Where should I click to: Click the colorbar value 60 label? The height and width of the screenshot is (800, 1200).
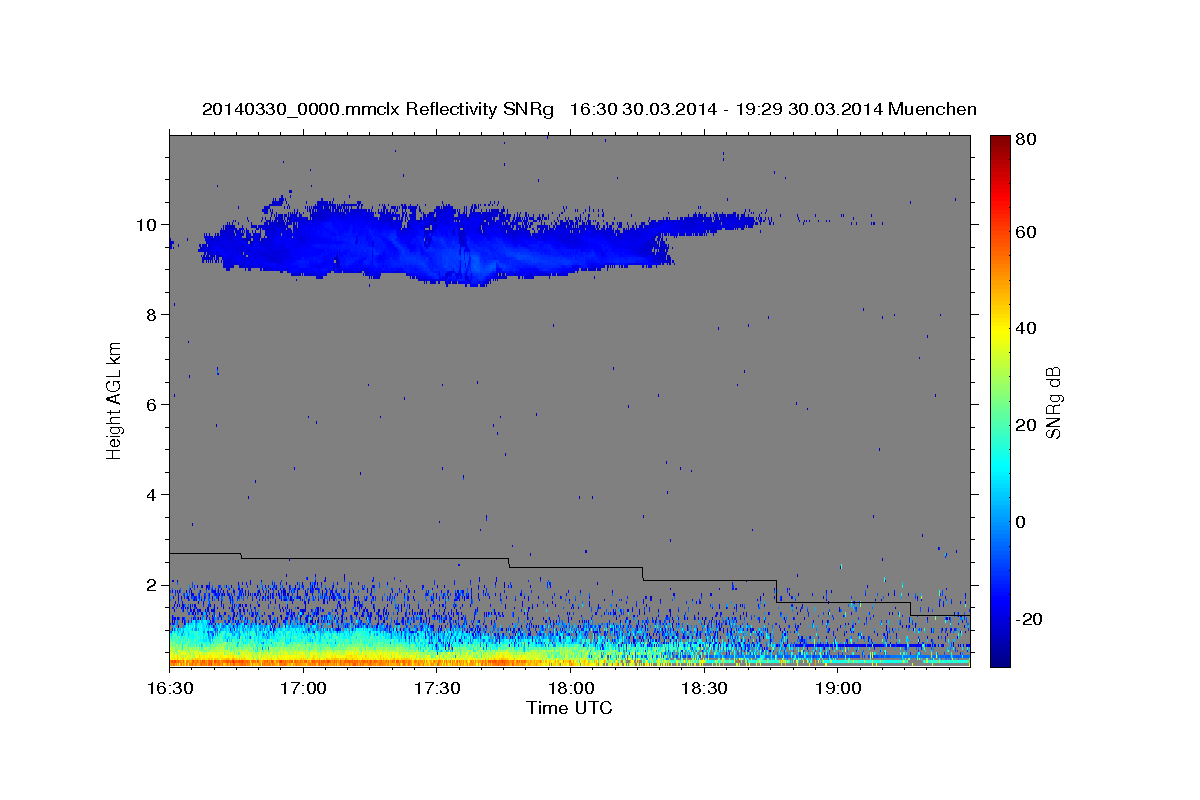[x=1025, y=232]
